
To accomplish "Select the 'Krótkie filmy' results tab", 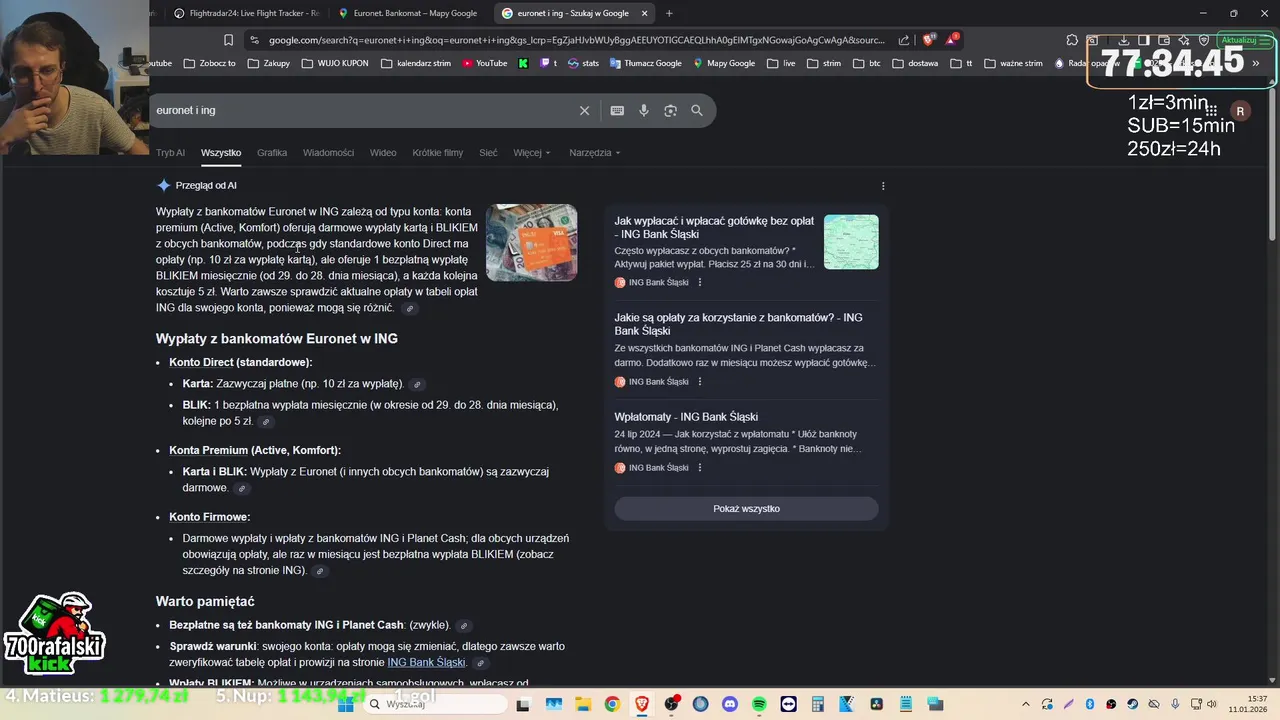I will point(438,153).
